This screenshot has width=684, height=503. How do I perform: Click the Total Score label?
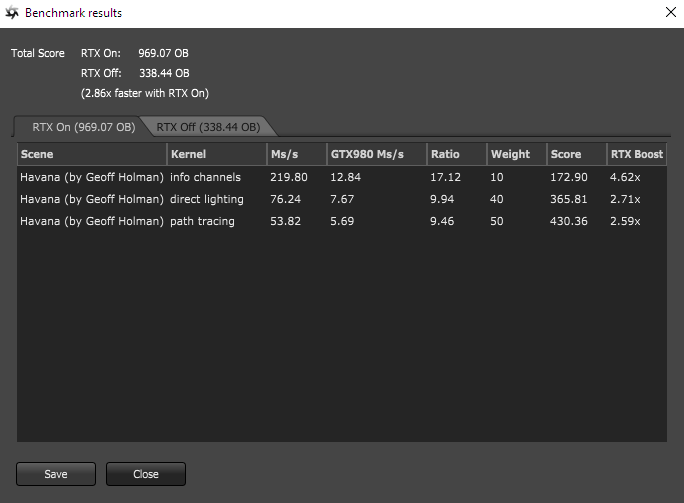tap(38, 53)
